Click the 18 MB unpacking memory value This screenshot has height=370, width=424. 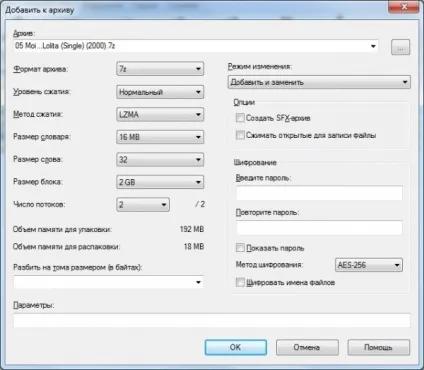pyautogui.click(x=194, y=247)
